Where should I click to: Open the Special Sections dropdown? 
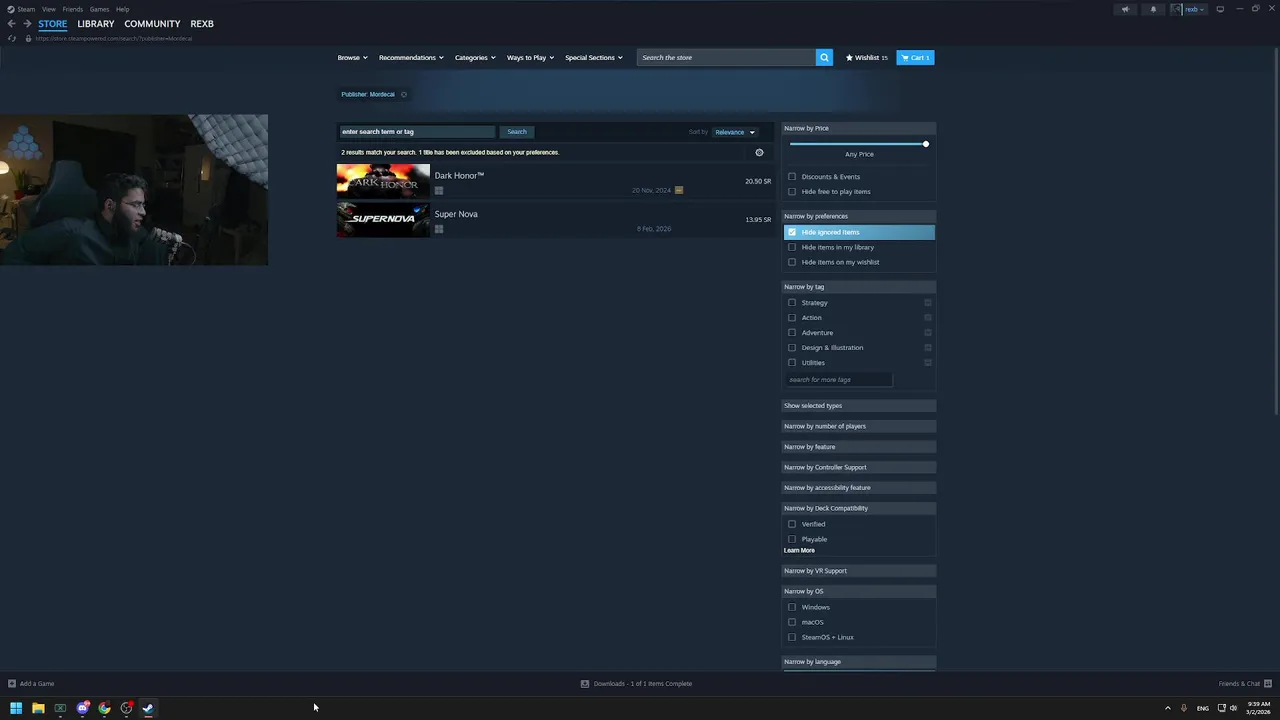(594, 57)
